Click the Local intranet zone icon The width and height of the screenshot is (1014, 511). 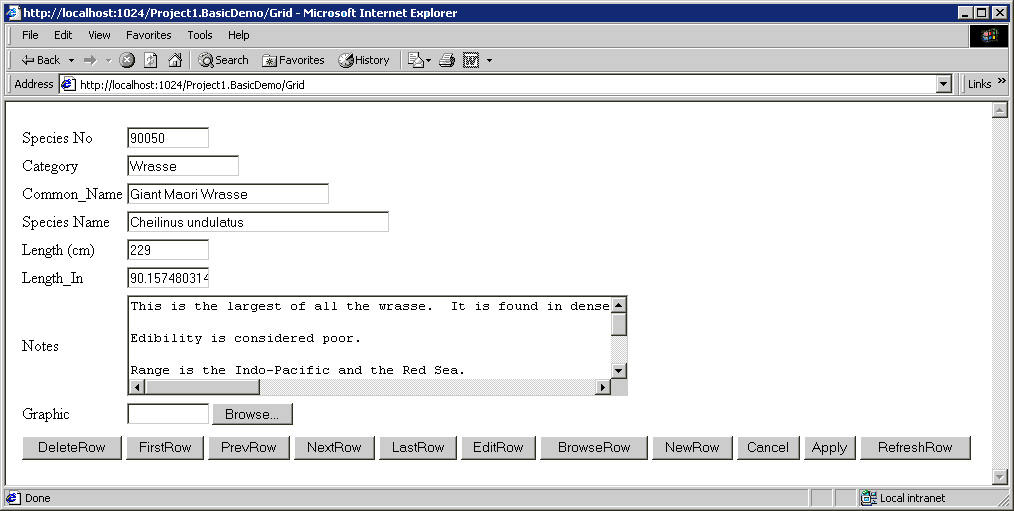868,497
